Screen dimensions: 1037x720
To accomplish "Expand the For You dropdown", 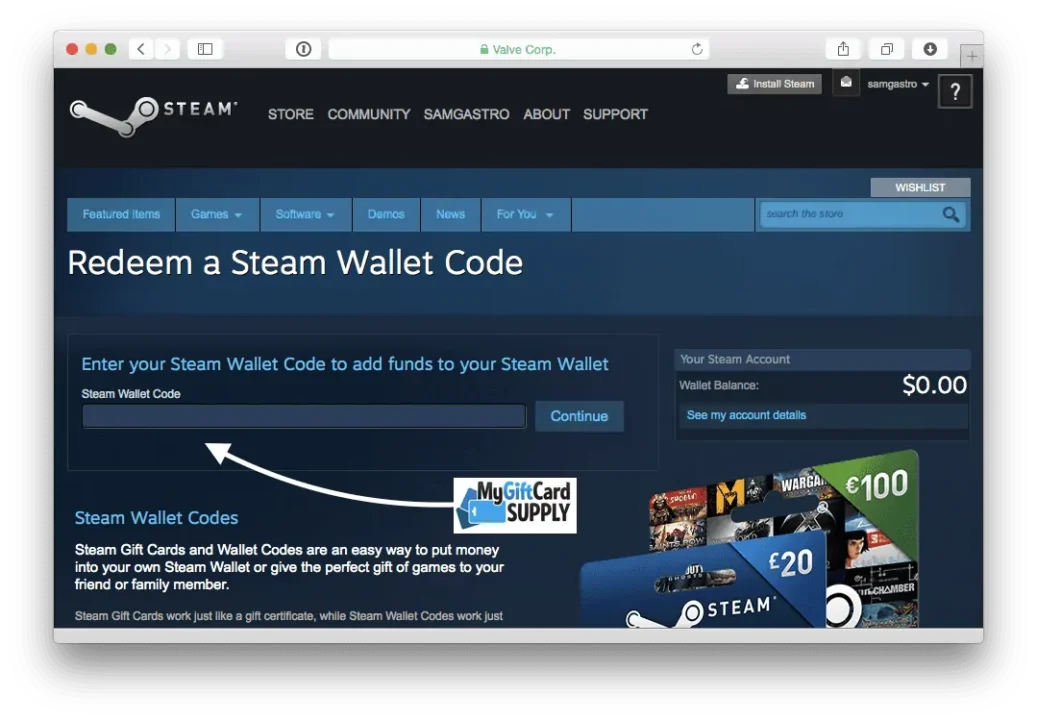I will click(x=526, y=214).
